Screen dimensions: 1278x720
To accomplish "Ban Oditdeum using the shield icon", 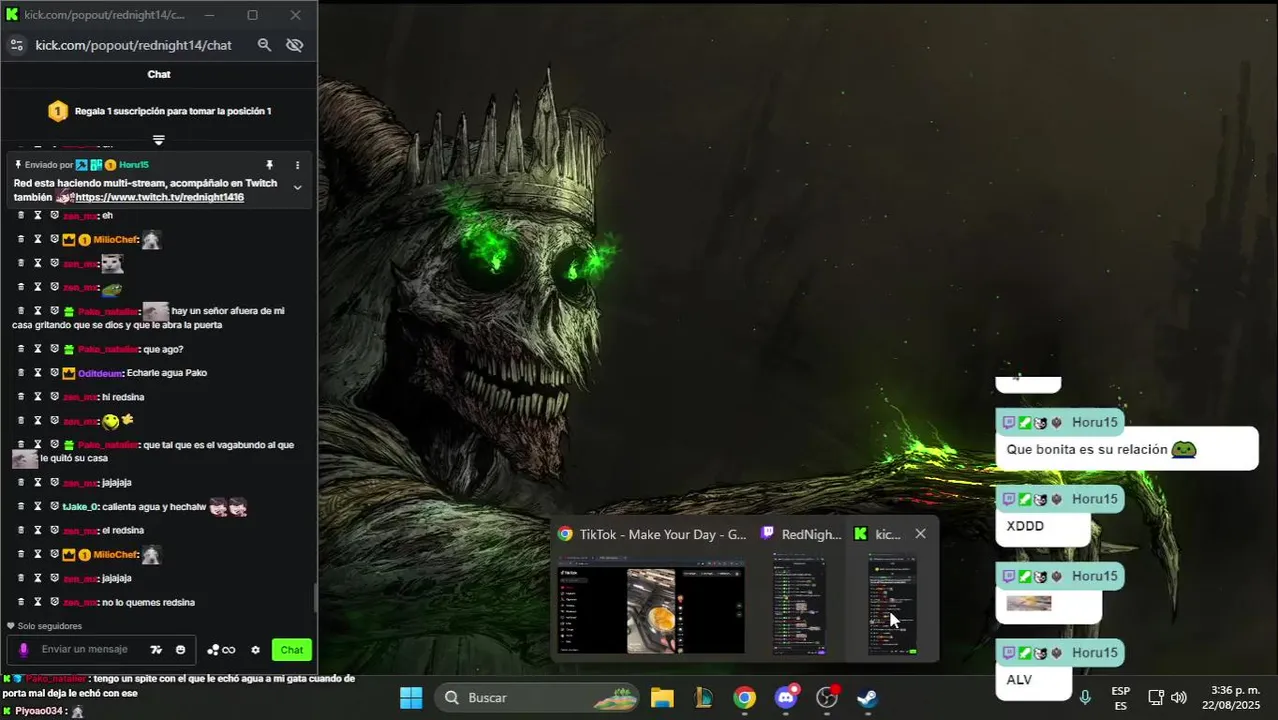I will click(x=55, y=373).
